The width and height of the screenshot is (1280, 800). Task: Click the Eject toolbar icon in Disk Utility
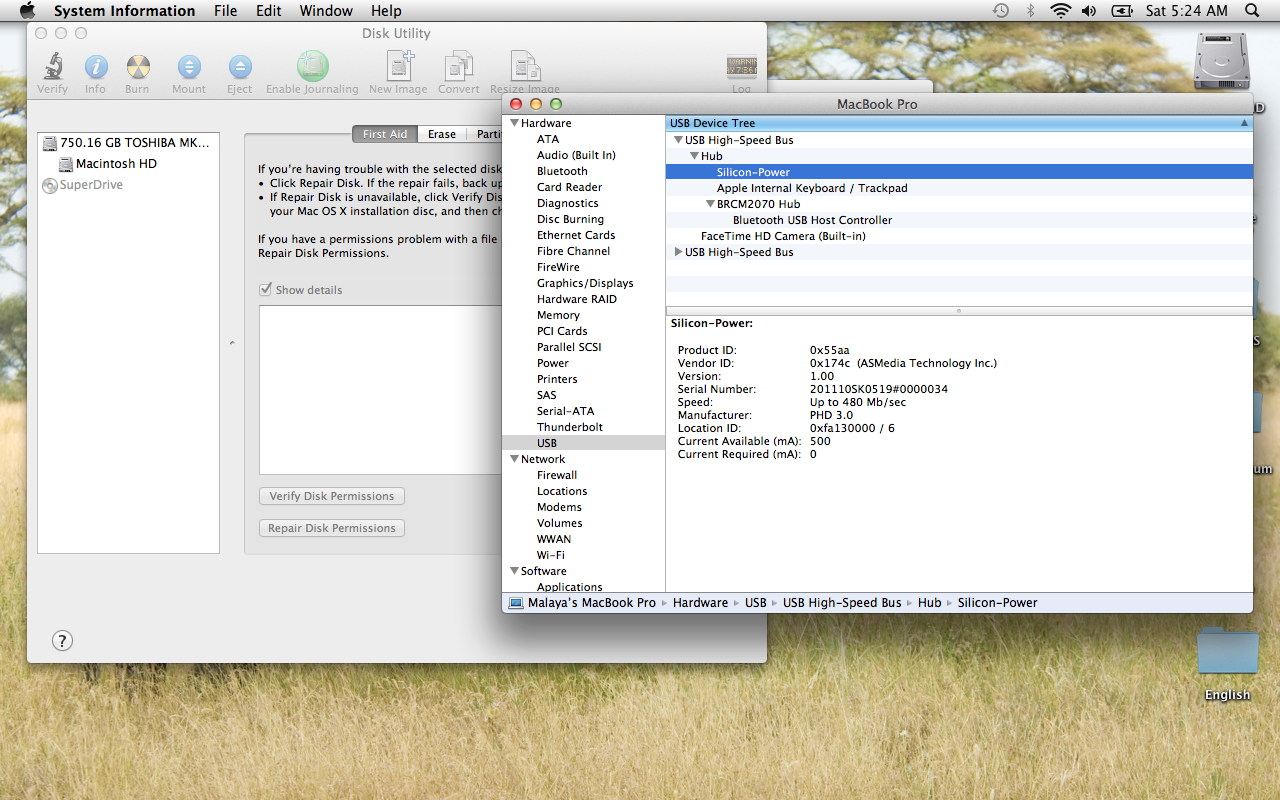(x=240, y=67)
